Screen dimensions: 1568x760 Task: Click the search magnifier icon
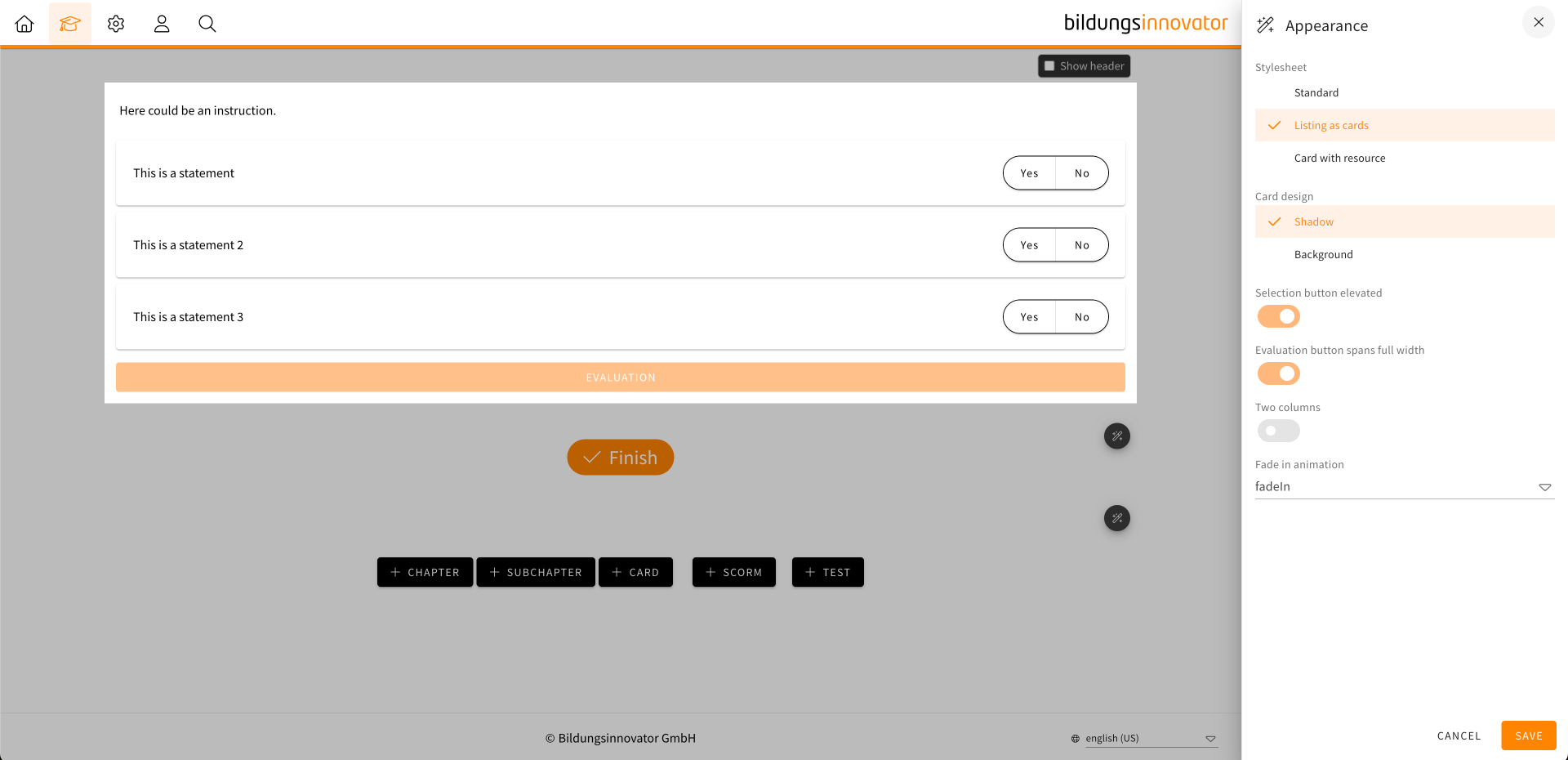pos(207,24)
